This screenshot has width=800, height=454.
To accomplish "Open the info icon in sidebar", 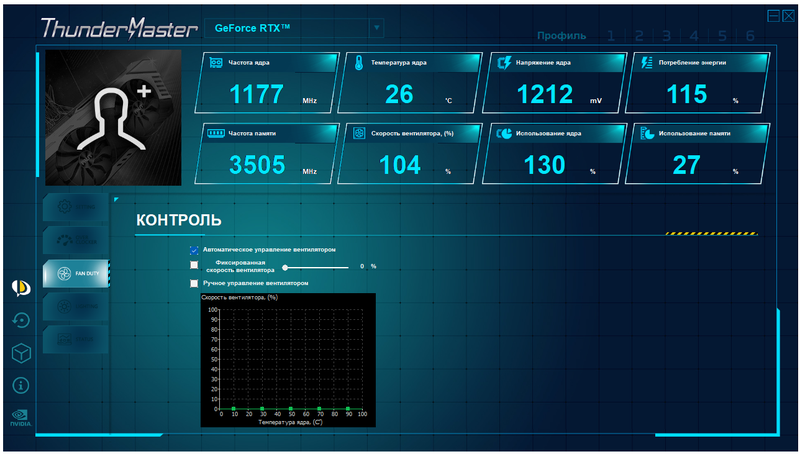I will click(21, 386).
